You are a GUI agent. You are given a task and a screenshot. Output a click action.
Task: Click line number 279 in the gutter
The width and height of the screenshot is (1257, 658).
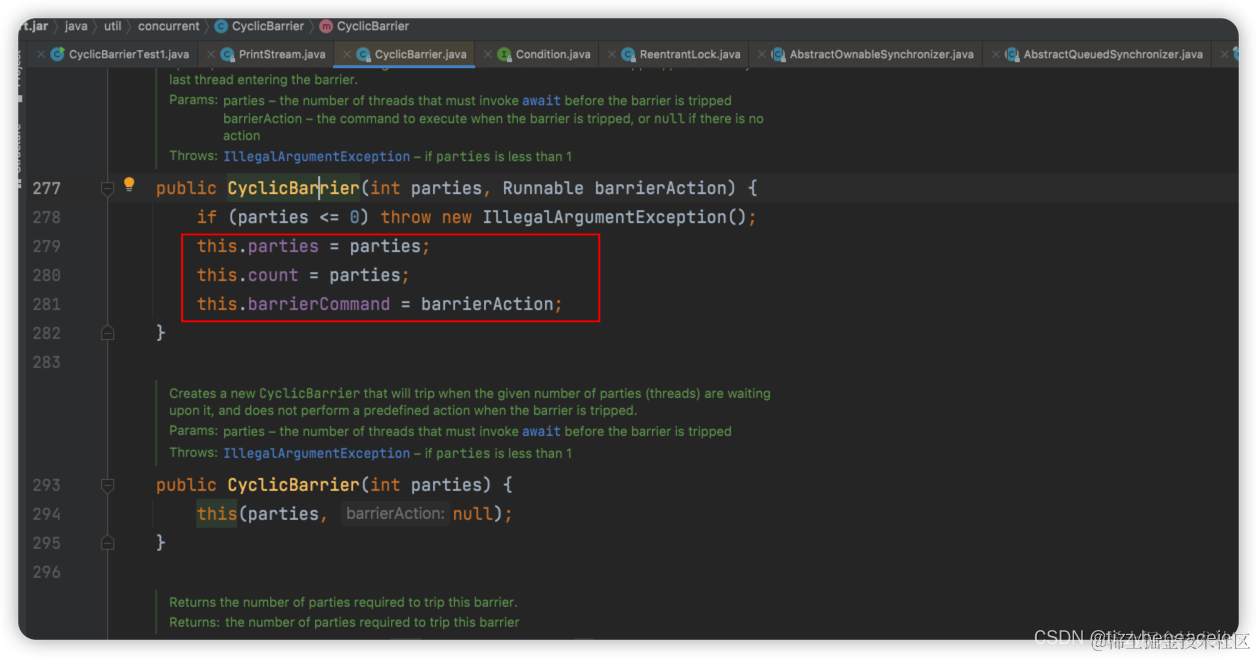click(47, 246)
